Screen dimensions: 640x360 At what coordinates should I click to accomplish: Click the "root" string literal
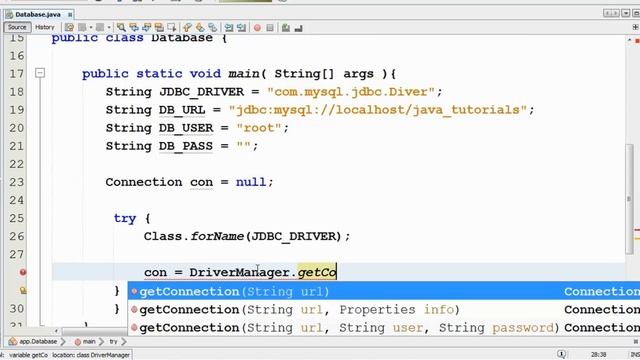pos(259,128)
